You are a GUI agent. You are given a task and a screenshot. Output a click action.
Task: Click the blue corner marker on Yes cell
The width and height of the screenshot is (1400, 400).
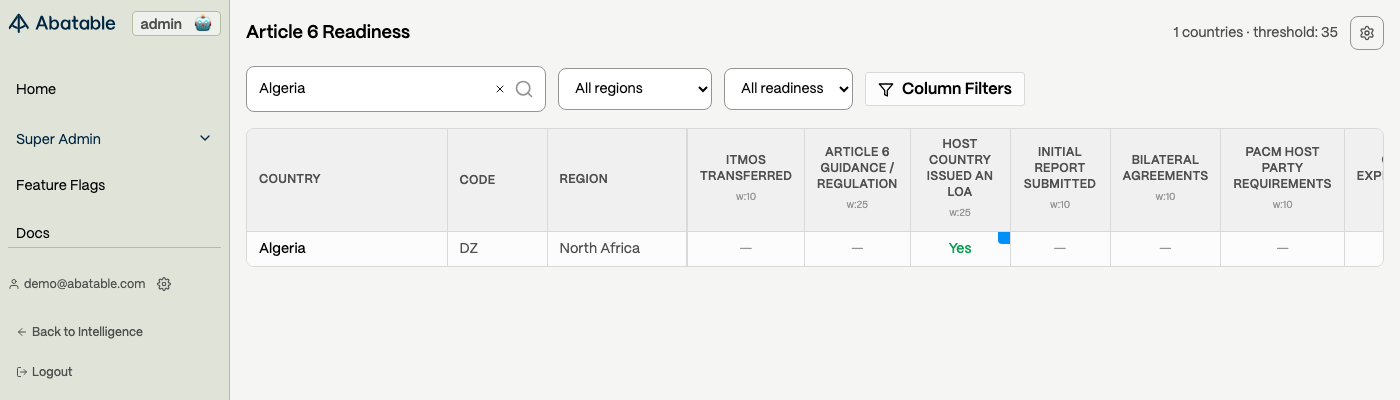coord(1004,237)
